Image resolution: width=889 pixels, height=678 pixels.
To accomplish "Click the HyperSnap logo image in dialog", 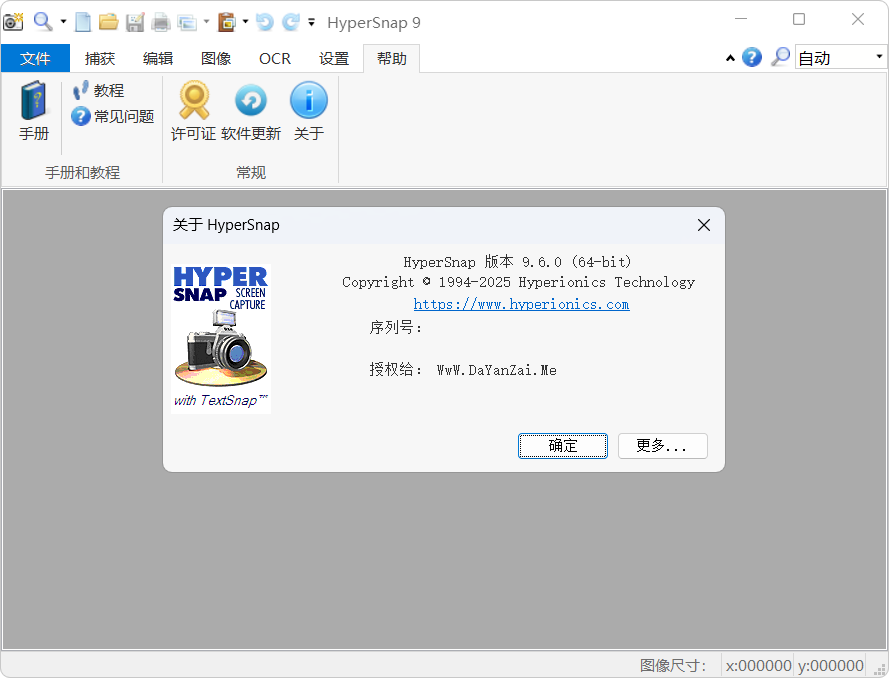I will click(x=221, y=338).
